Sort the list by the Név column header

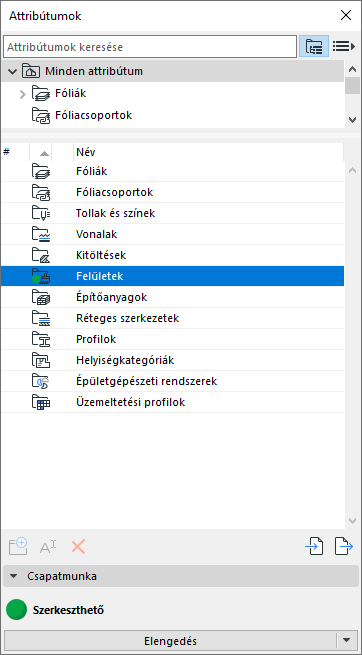click(209, 152)
